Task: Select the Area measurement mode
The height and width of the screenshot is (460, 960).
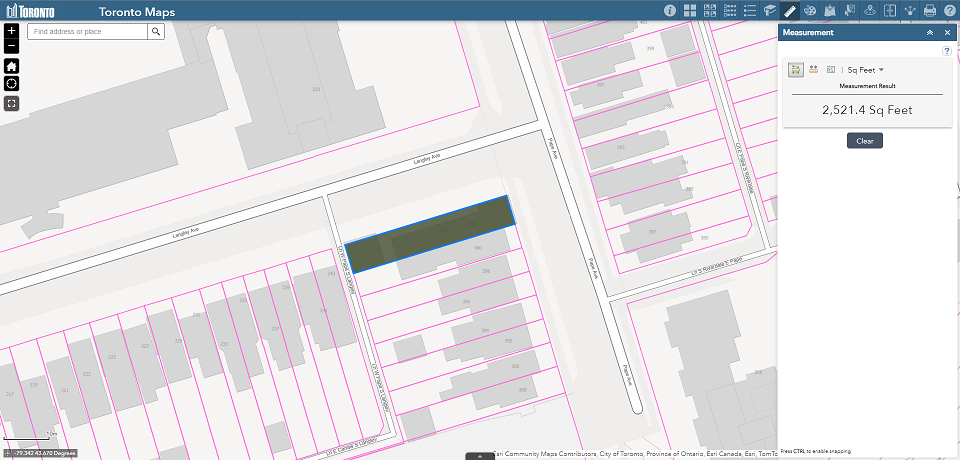Action: pos(795,70)
